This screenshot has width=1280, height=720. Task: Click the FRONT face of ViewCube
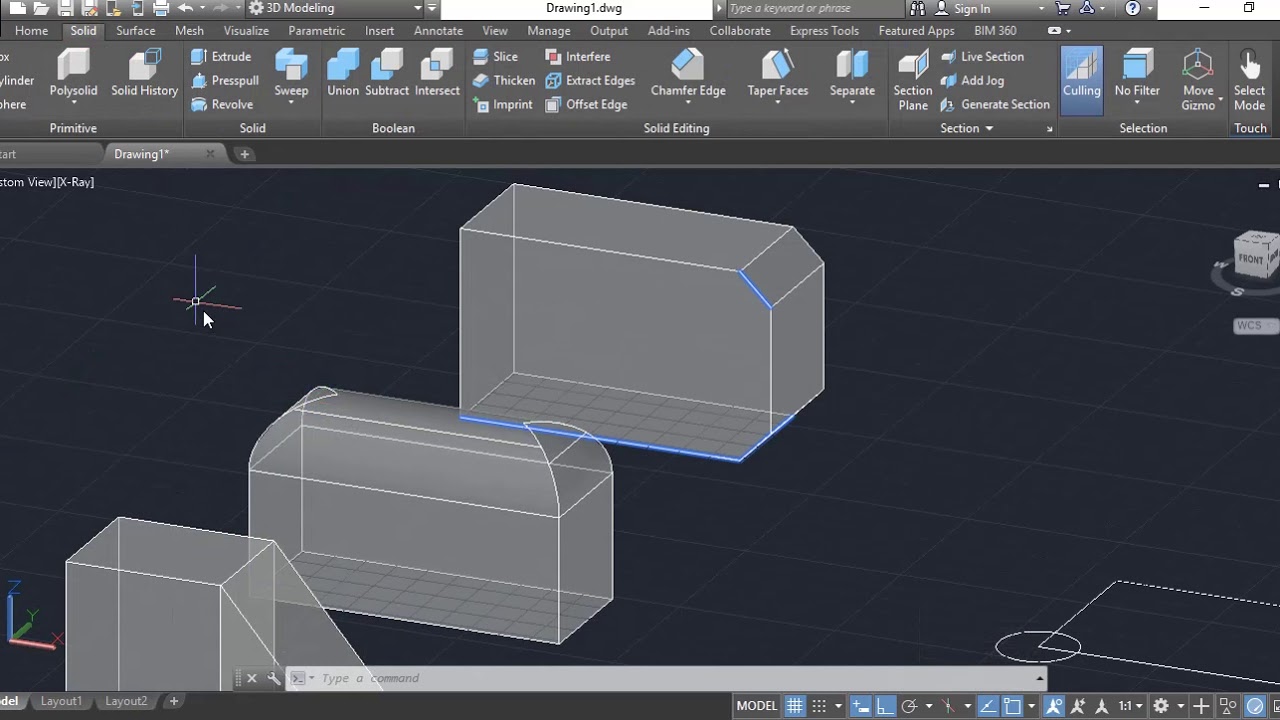click(1252, 259)
